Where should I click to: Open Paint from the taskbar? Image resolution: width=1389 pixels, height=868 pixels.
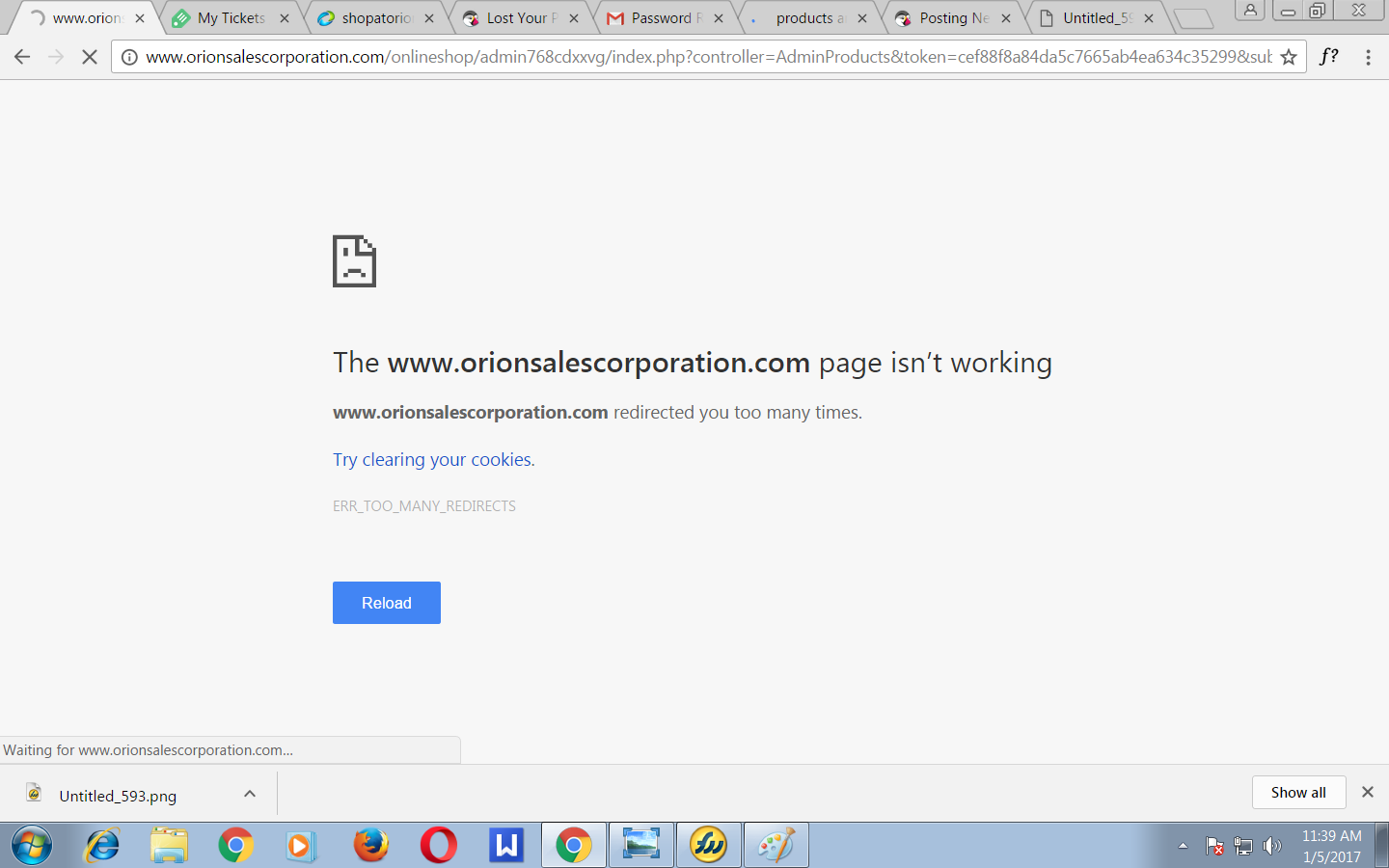coord(776,846)
